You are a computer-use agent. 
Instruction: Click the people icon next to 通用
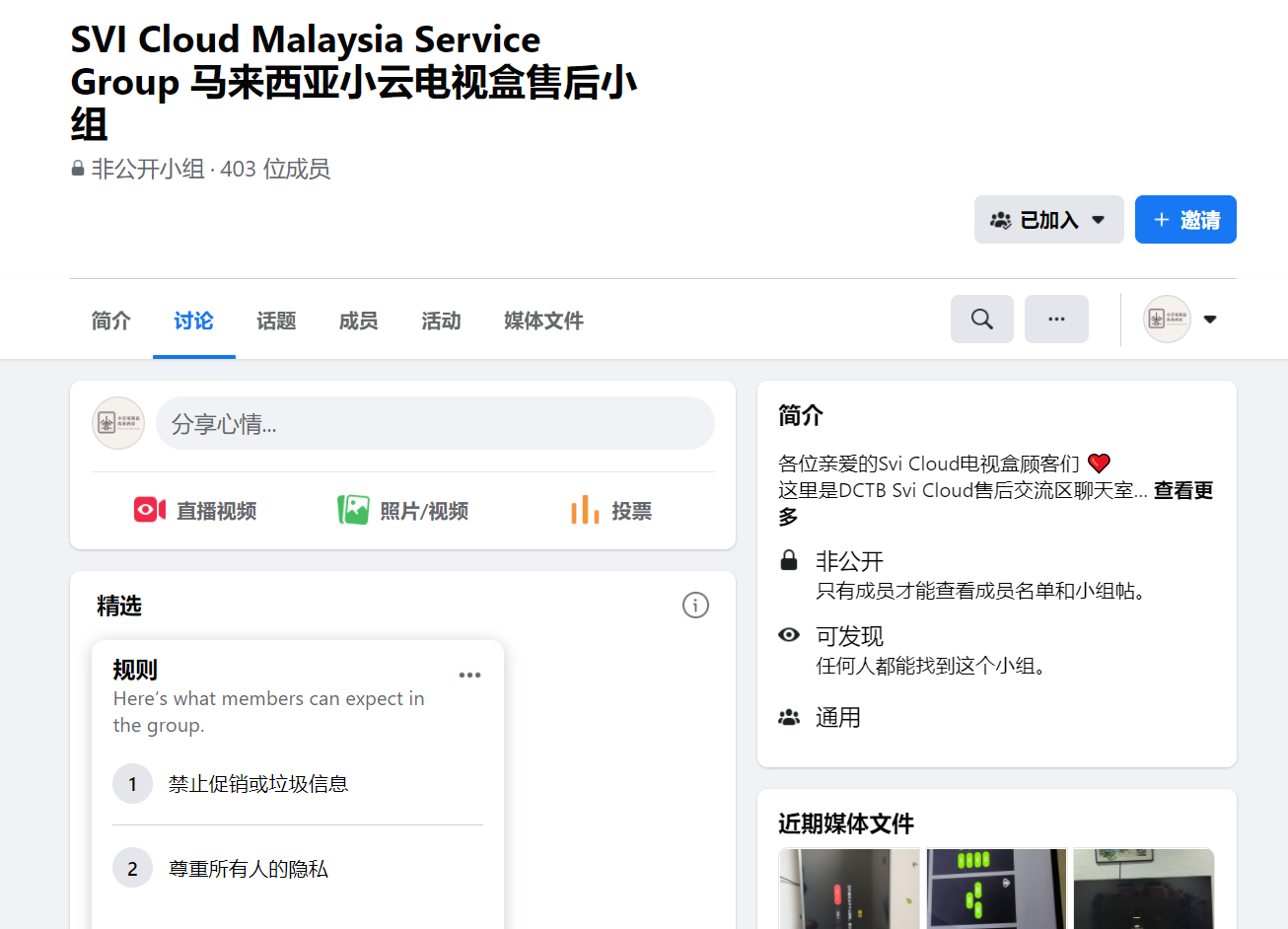point(789,717)
